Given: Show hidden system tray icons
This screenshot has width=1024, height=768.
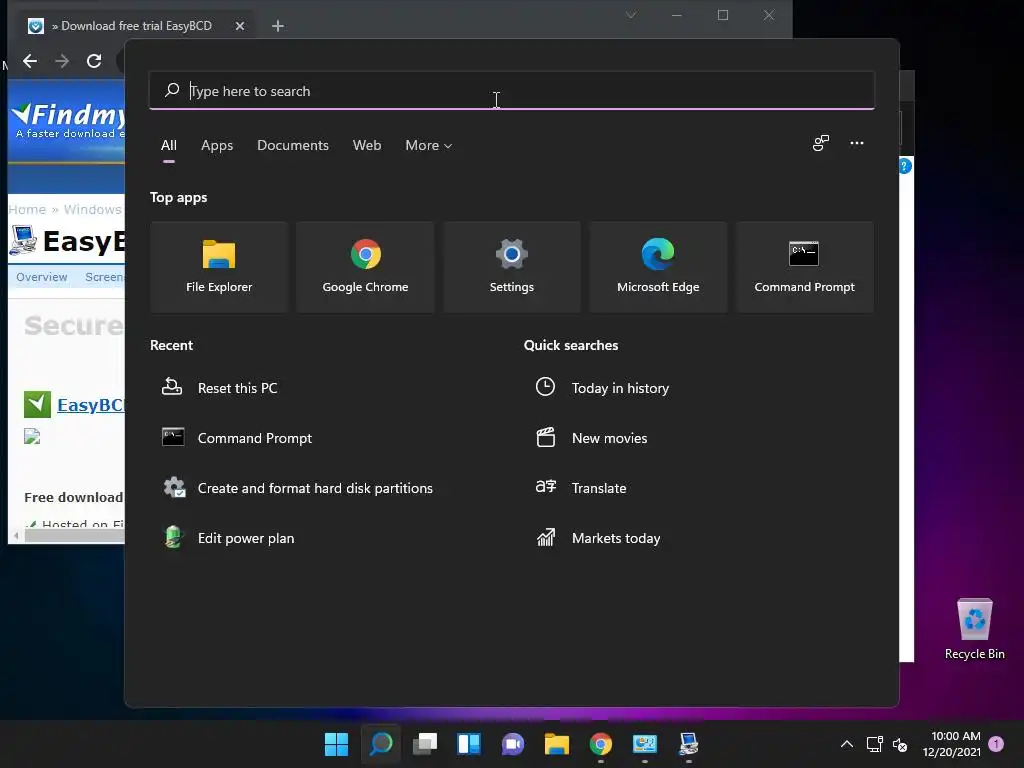Looking at the screenshot, I should pos(846,744).
